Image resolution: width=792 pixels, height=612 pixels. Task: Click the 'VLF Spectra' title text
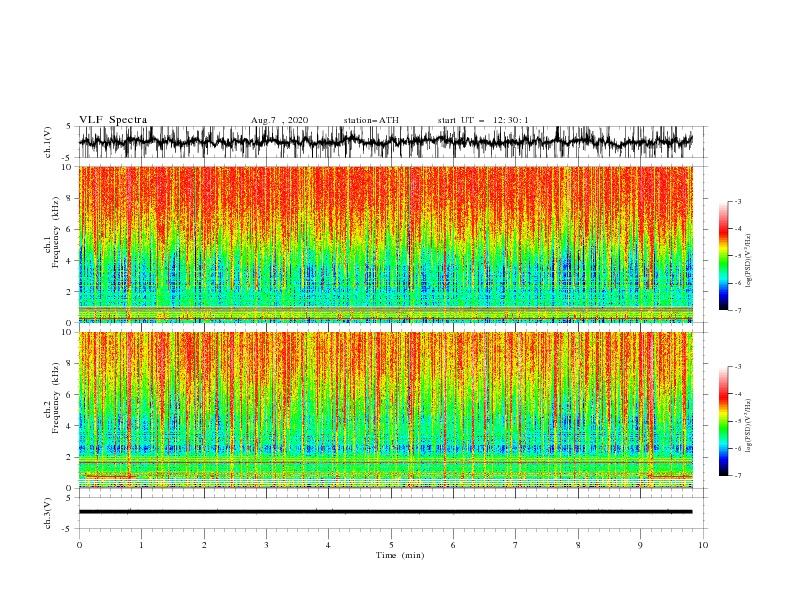pos(113,120)
